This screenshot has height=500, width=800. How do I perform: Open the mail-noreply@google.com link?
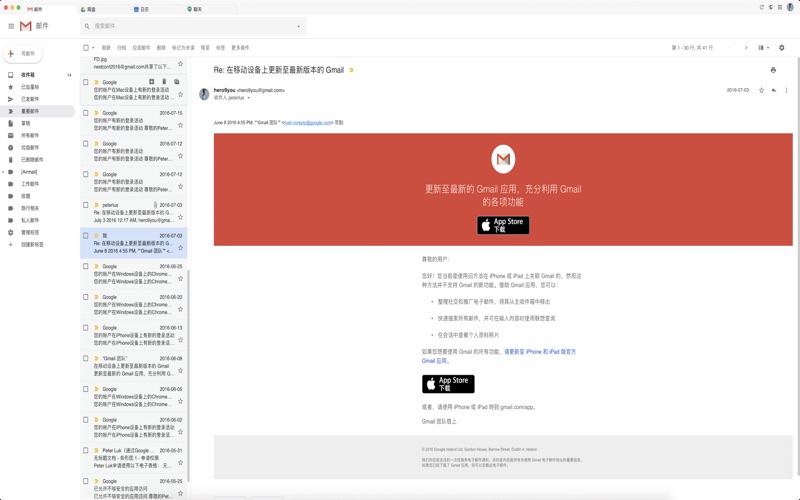point(308,123)
